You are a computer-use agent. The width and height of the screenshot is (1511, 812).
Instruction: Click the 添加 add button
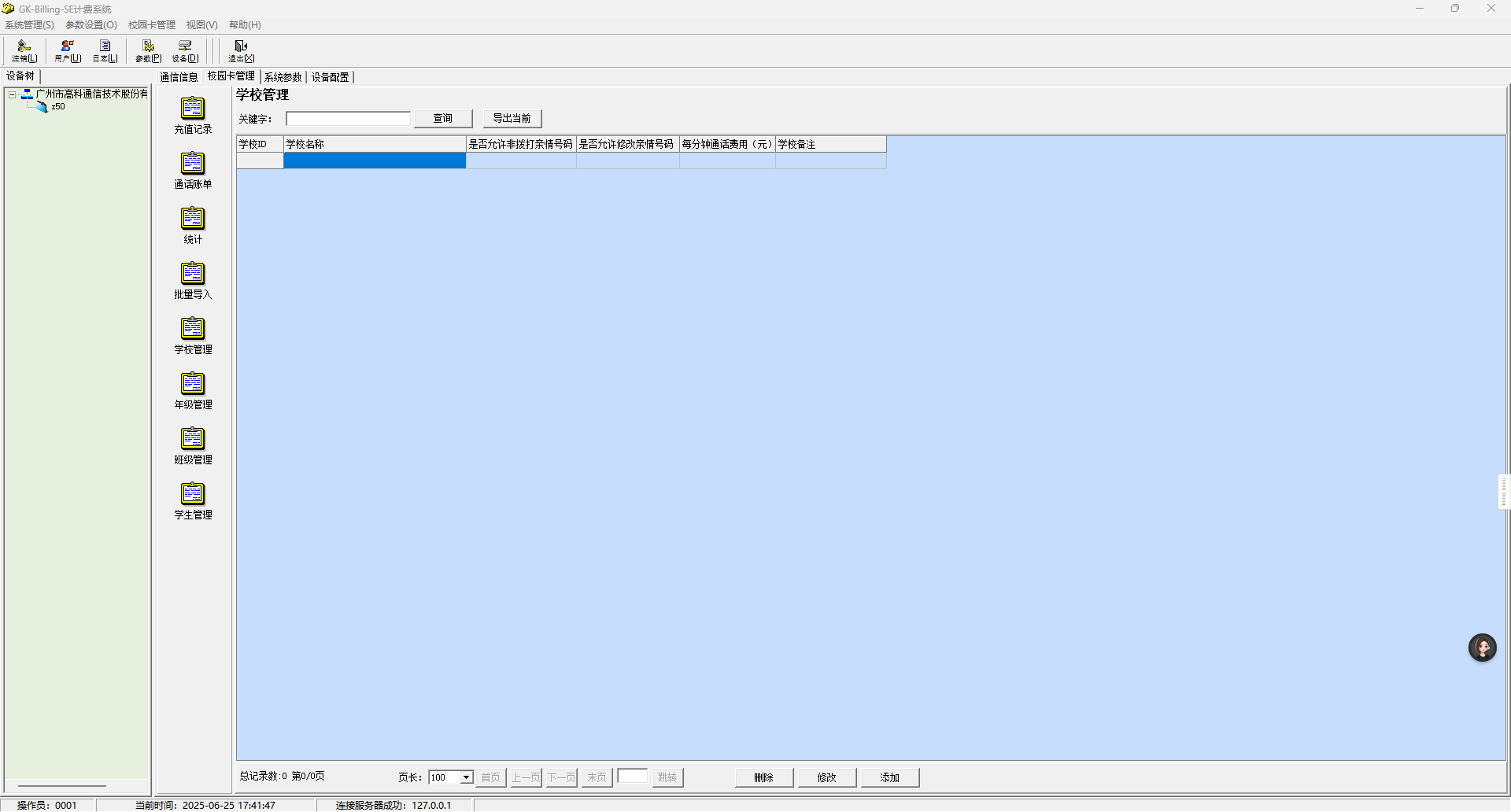pos(889,777)
